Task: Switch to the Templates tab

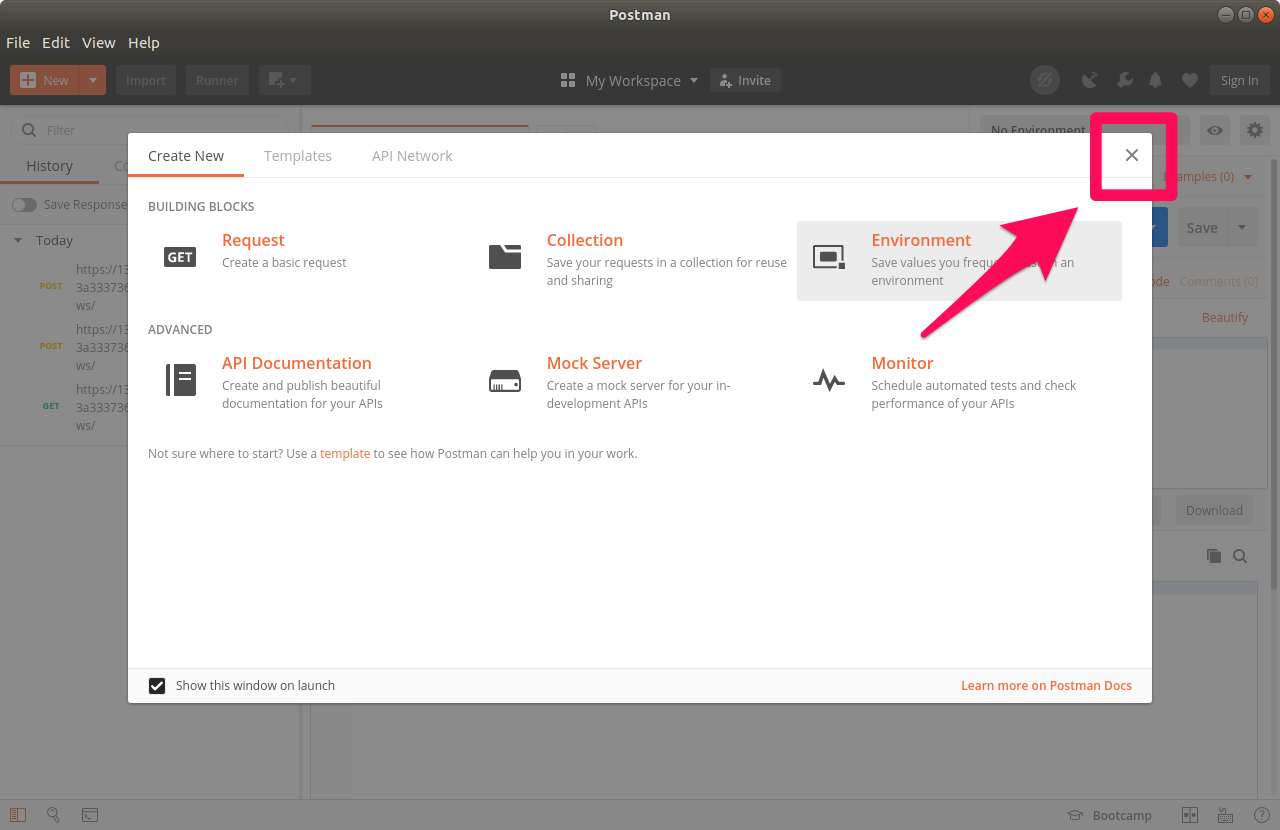Action: 298,156
